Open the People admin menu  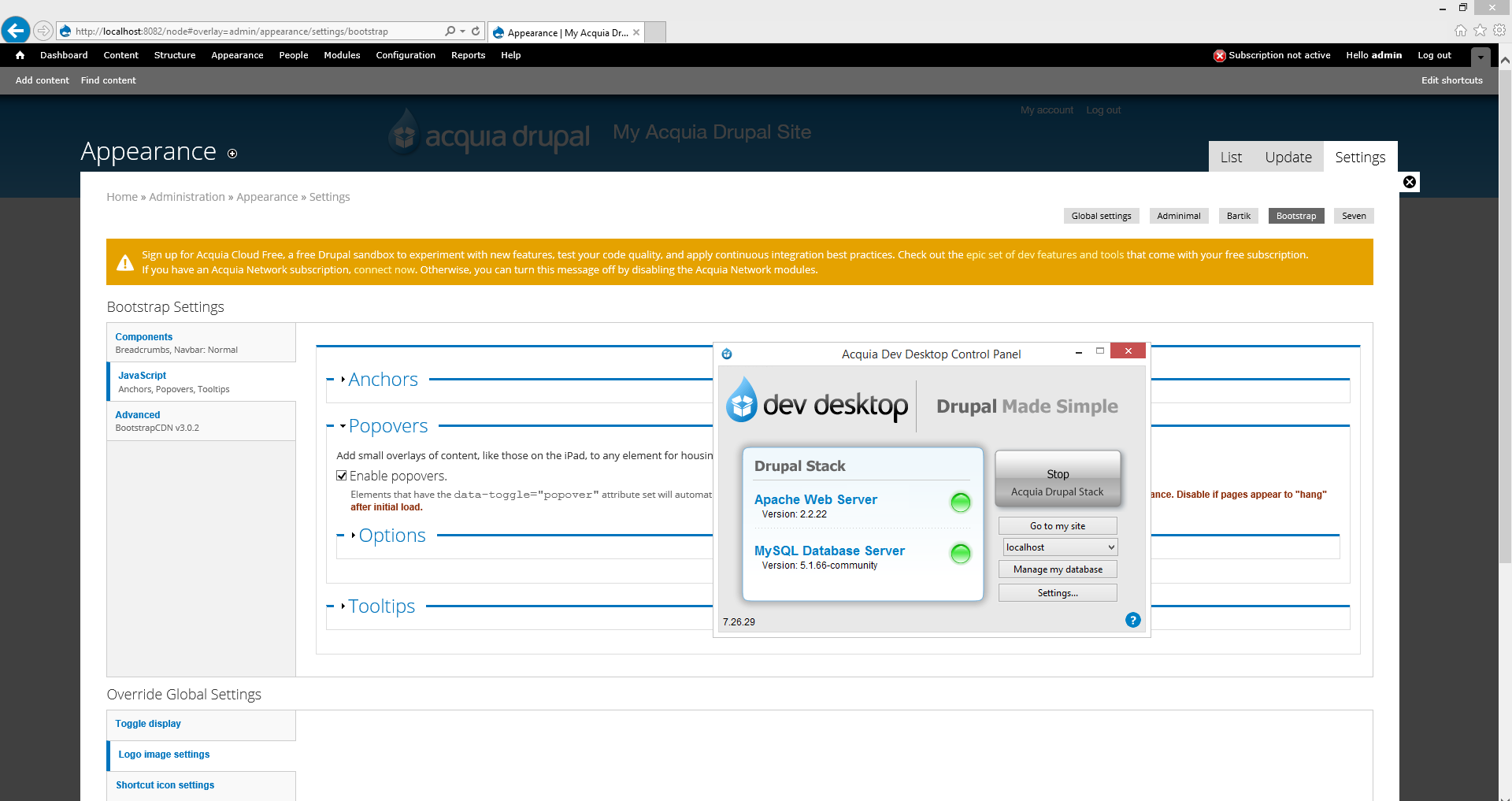point(294,55)
